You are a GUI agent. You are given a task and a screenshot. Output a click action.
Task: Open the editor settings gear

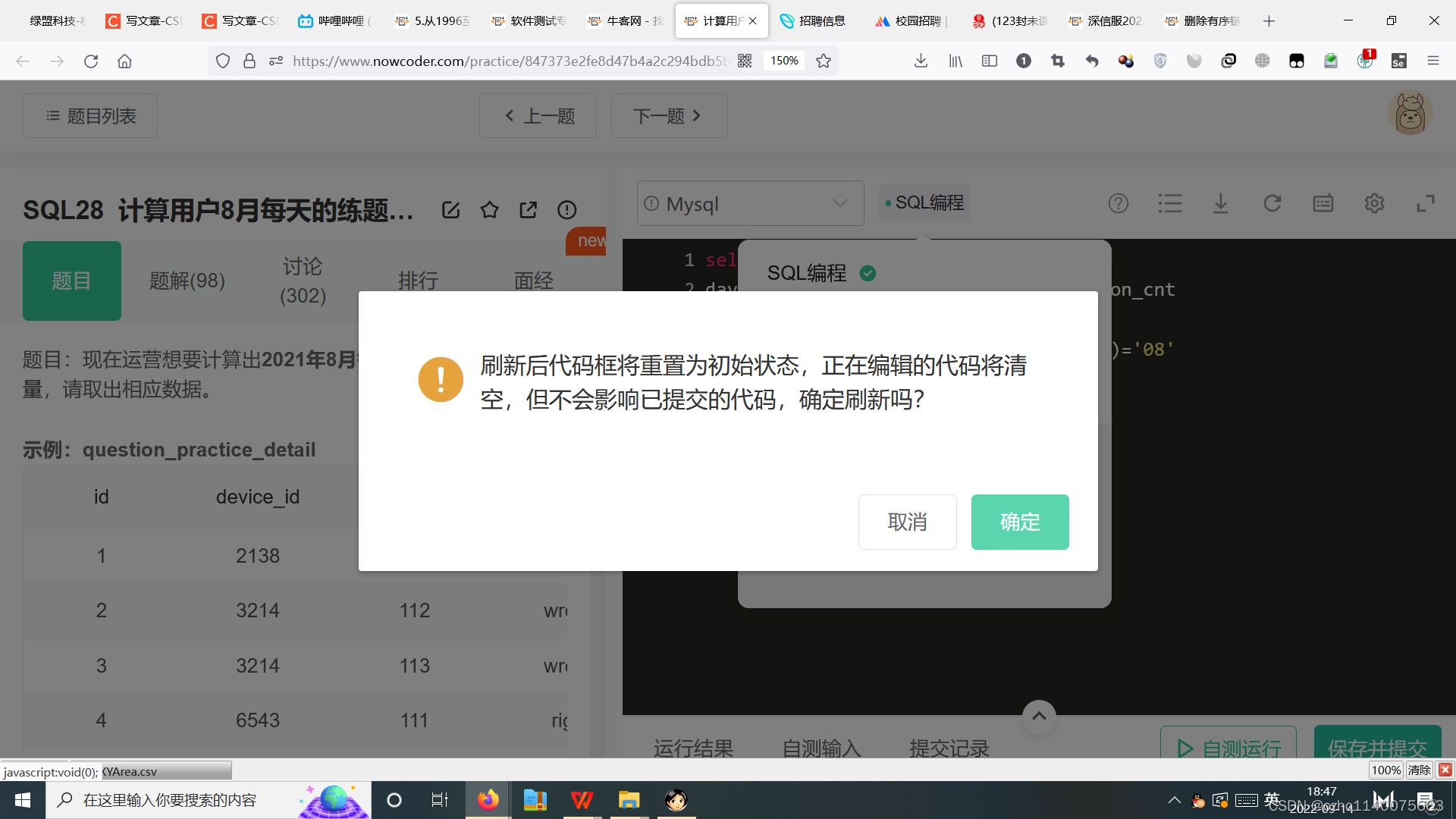[x=1374, y=203]
